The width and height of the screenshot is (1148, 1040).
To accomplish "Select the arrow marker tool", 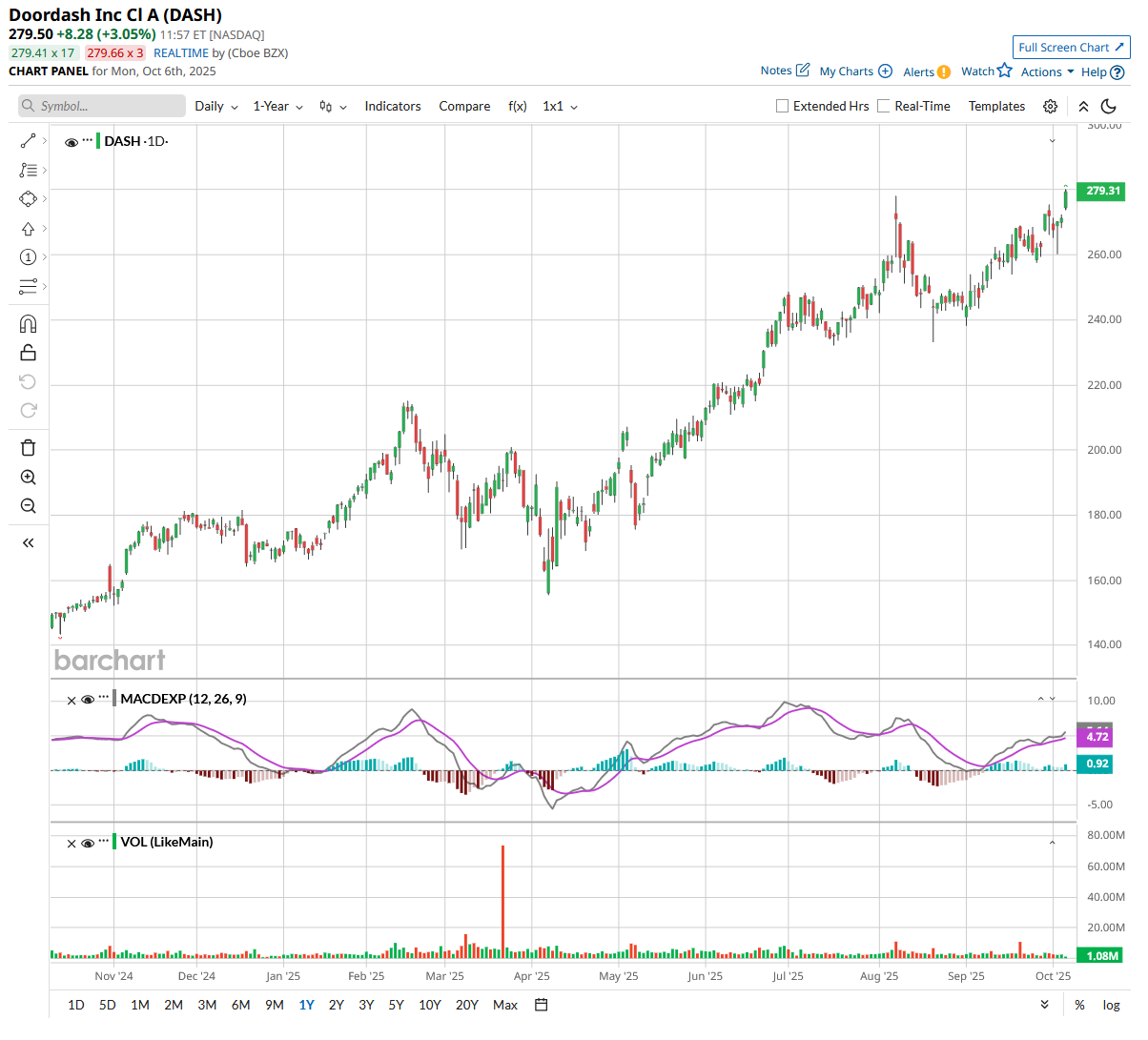I will 28,229.
